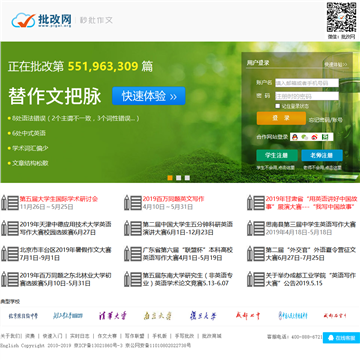The height and width of the screenshot is (360, 360).
Task: Open 2019百万同题英文写作 news link
Action: click(173, 199)
